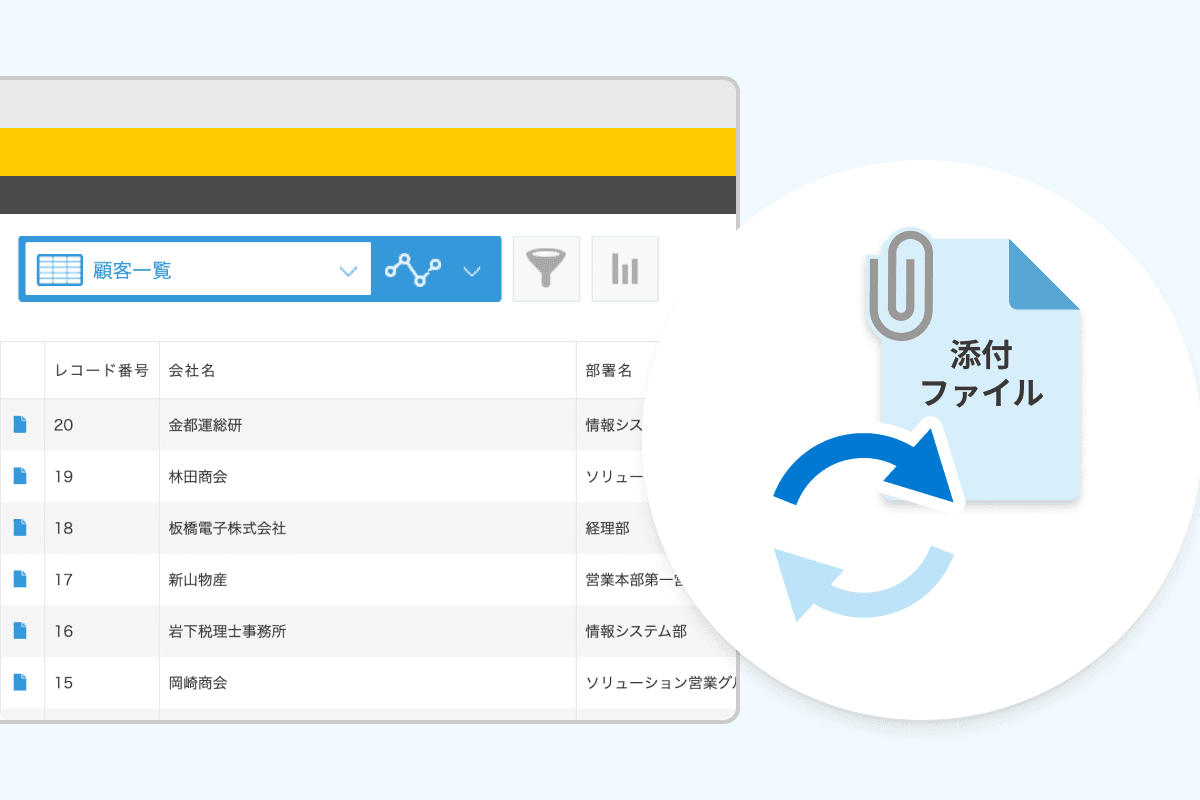1200x800 pixels.
Task: Open the aggregate chart icon
Action: pyautogui.click(x=624, y=268)
